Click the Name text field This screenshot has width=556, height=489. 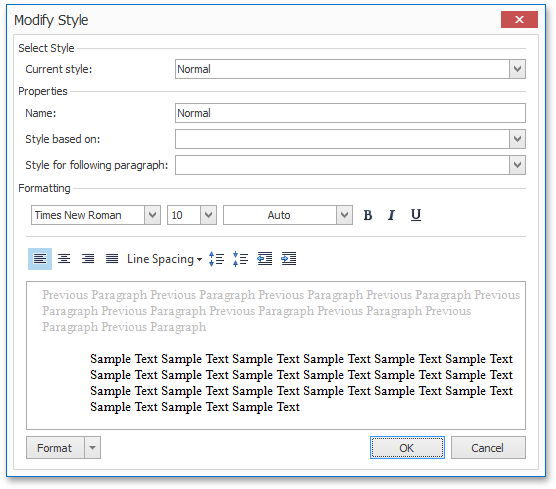click(350, 113)
